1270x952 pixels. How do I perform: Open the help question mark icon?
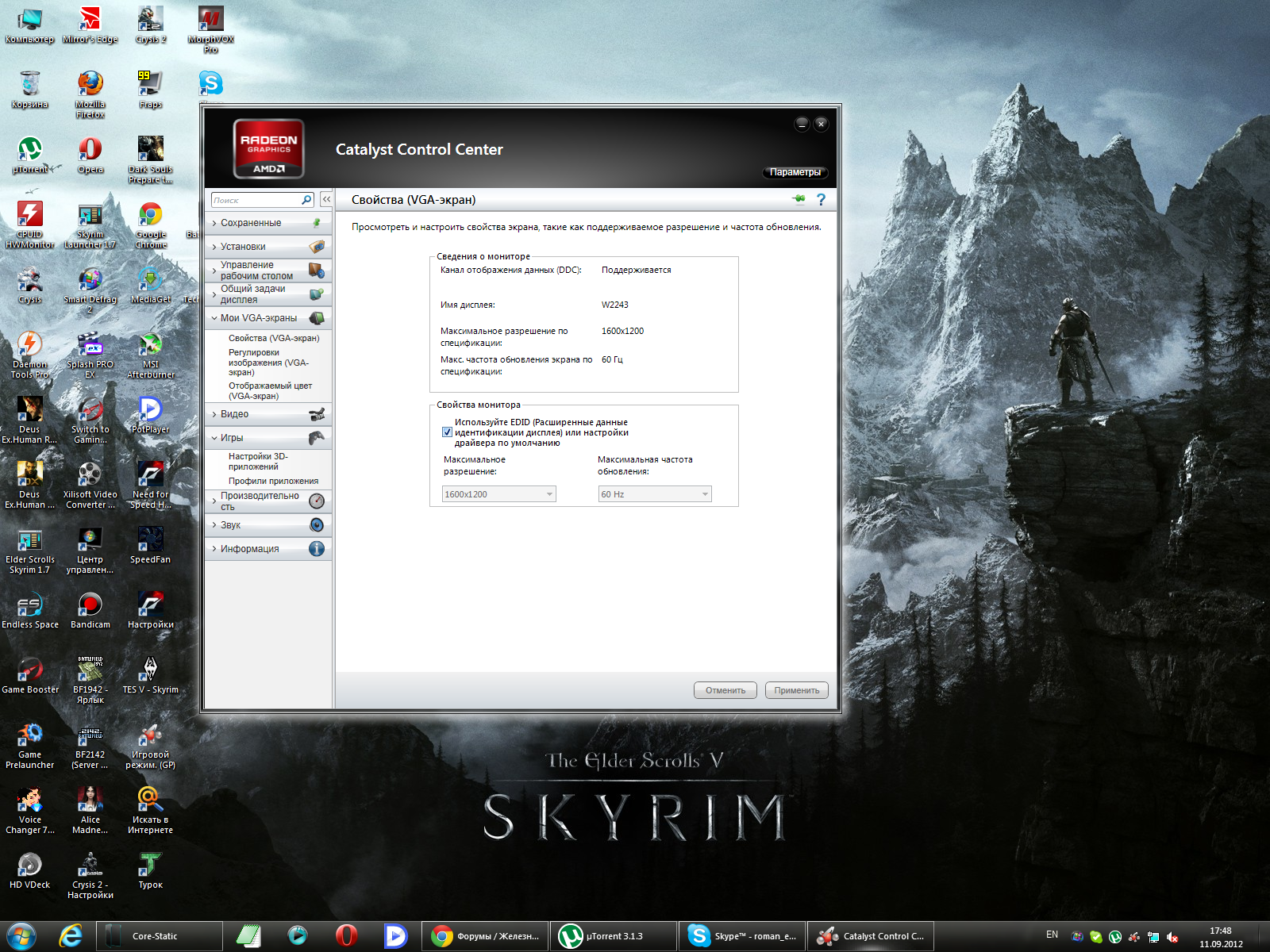(822, 200)
